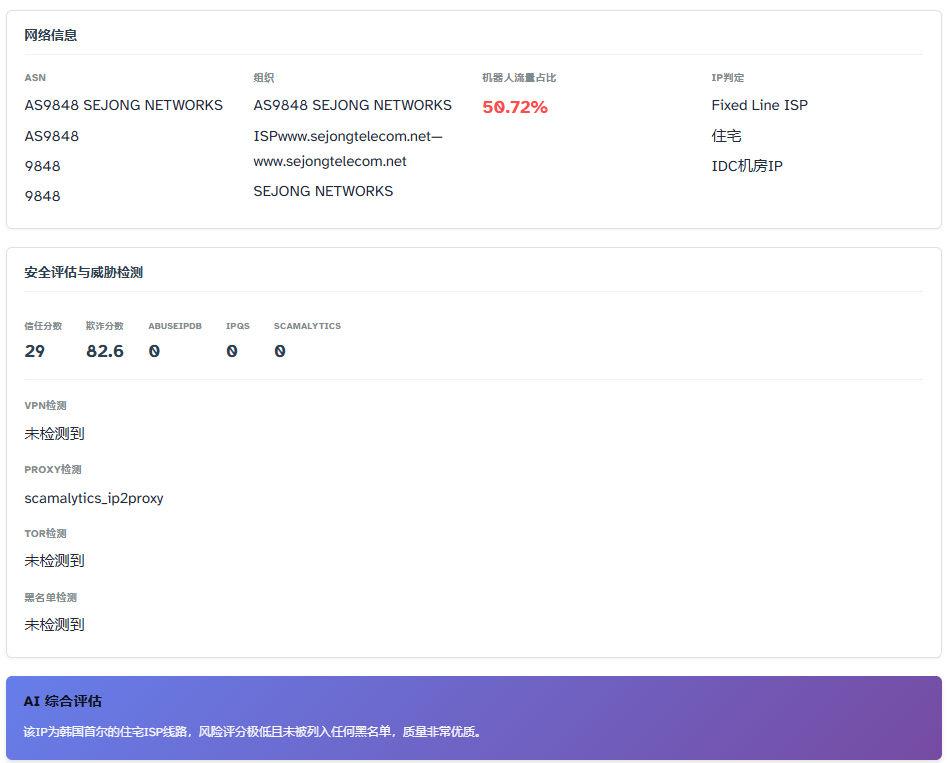Click the 住宅 IP type value
The image size is (950, 763).
click(726, 136)
